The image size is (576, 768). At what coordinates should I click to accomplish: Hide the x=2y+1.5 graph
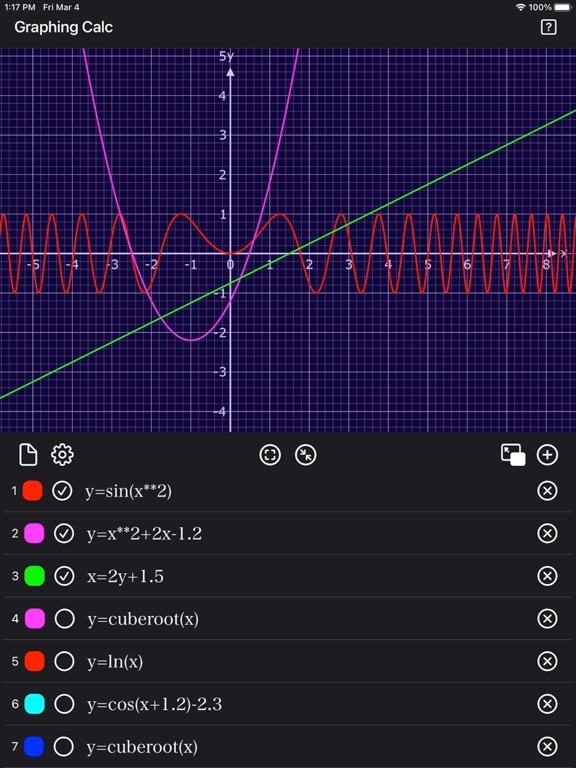[64, 576]
